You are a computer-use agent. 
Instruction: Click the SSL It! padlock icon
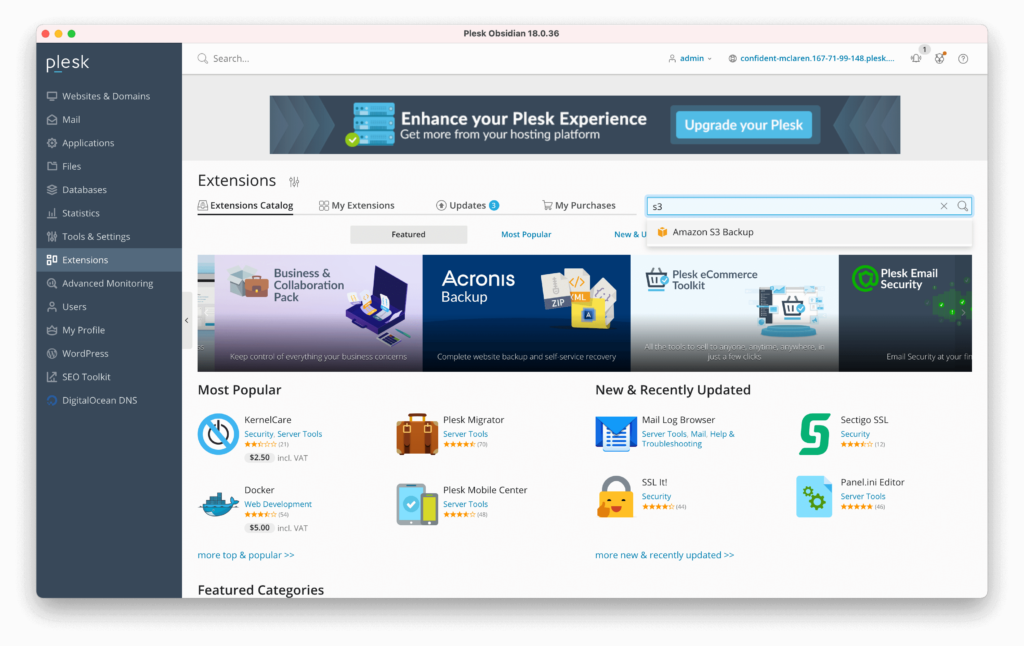pyautogui.click(x=615, y=496)
